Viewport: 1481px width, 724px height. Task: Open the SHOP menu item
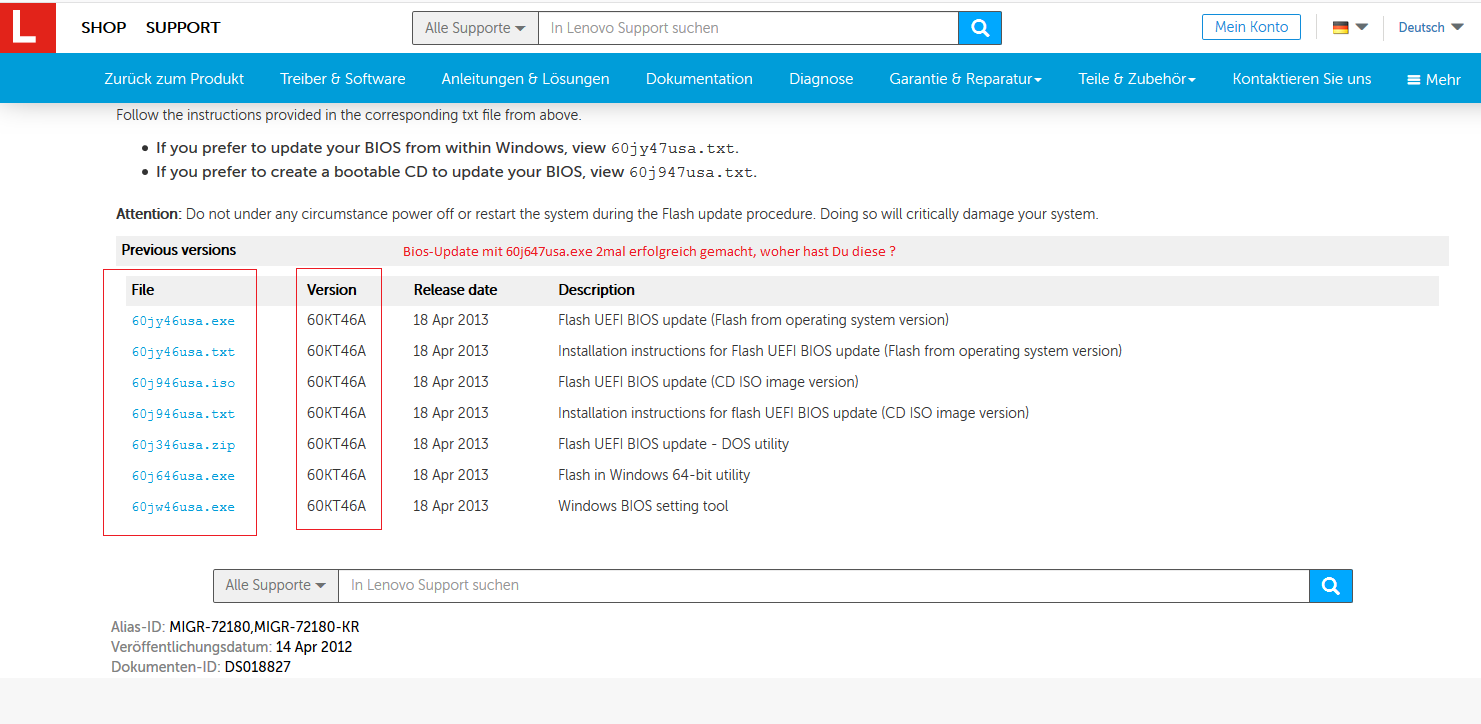point(104,28)
